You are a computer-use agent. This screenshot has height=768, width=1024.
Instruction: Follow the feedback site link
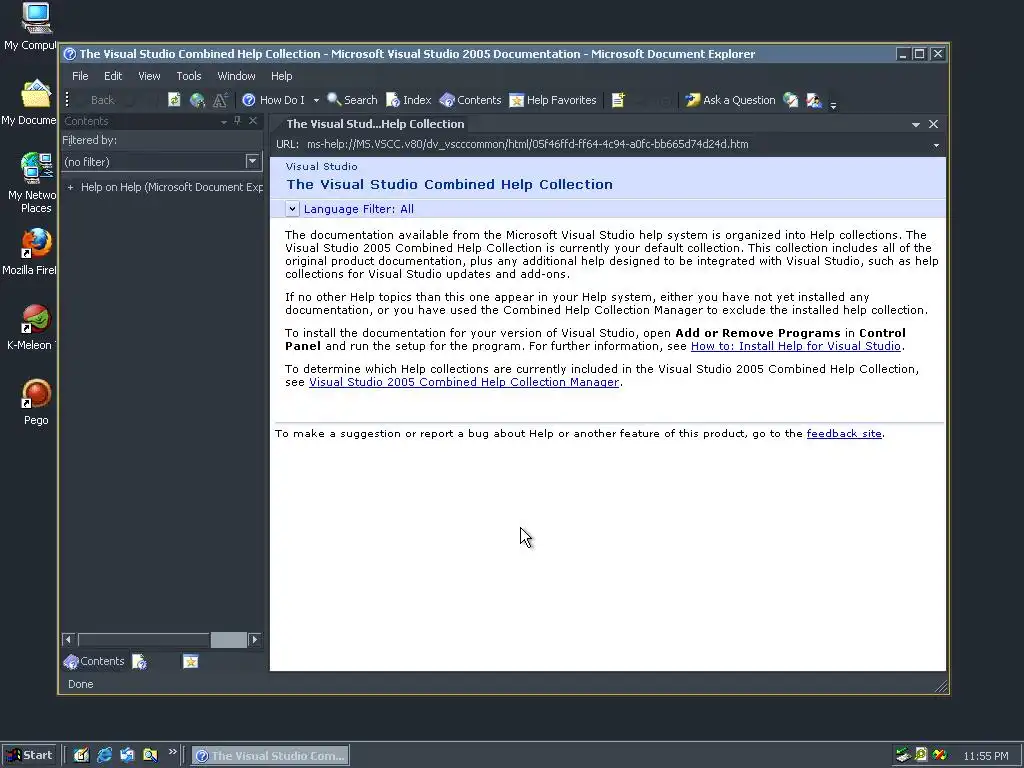[844, 434]
